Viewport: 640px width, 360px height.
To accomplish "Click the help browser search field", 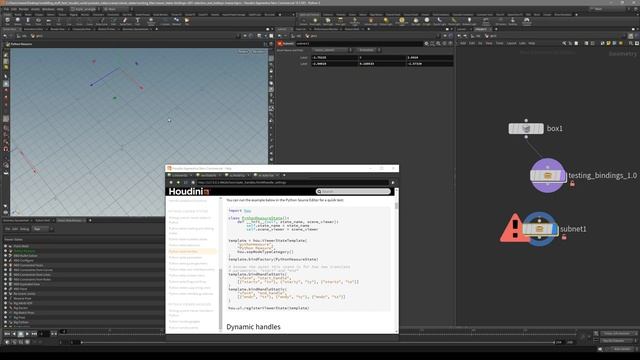I will pos(353,191).
